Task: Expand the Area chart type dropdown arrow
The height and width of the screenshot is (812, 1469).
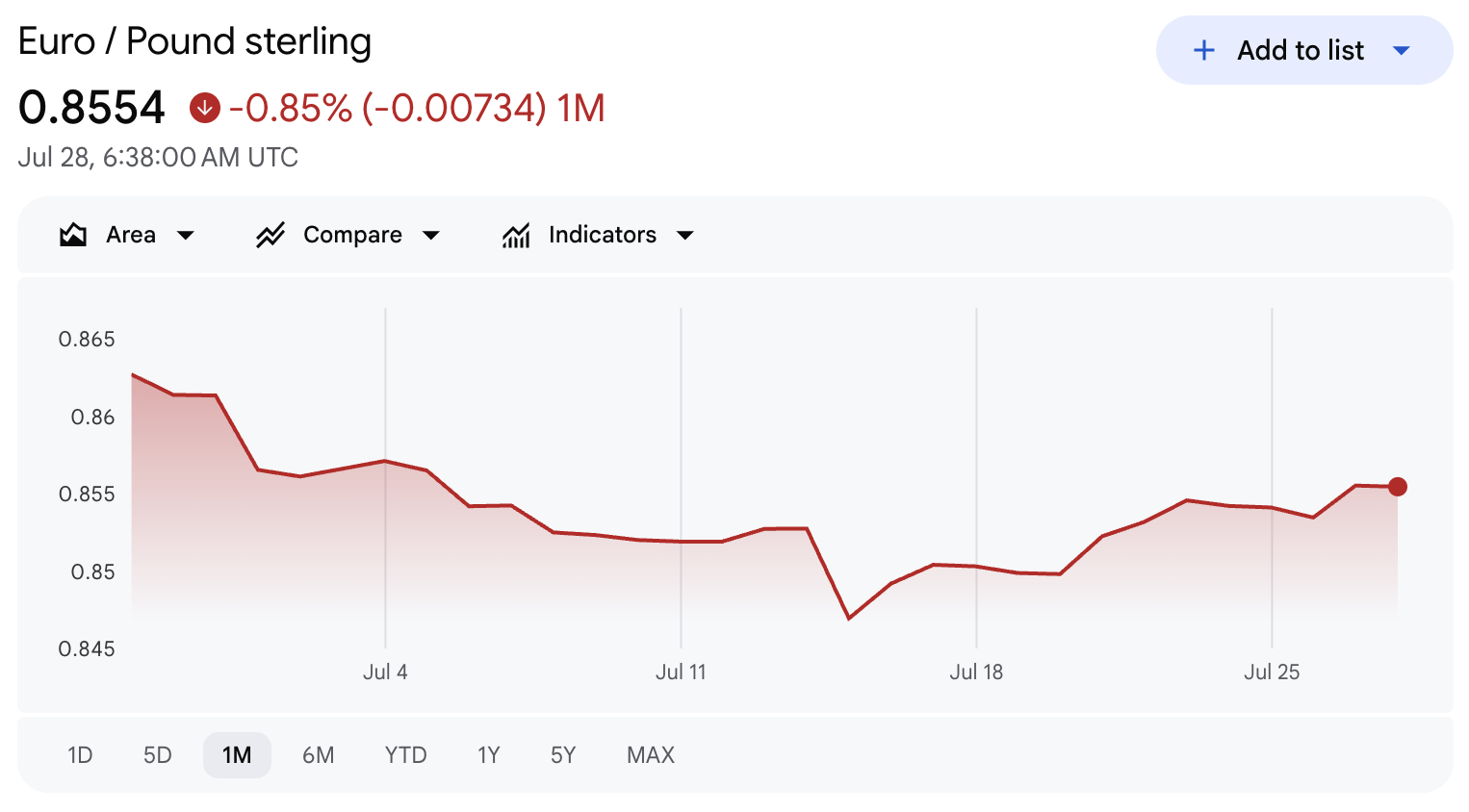Action: pyautogui.click(x=186, y=236)
